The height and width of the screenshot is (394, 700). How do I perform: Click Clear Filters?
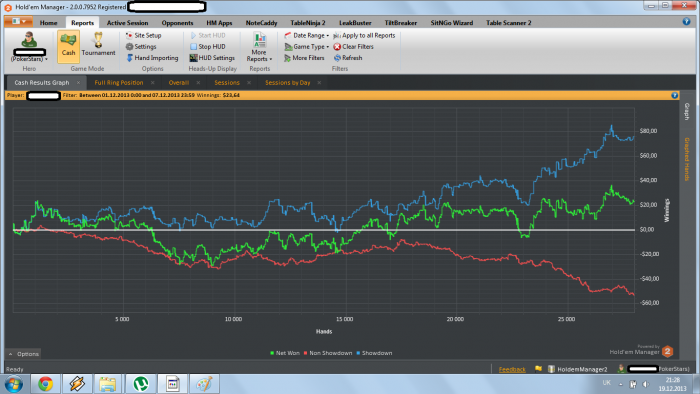coord(353,46)
